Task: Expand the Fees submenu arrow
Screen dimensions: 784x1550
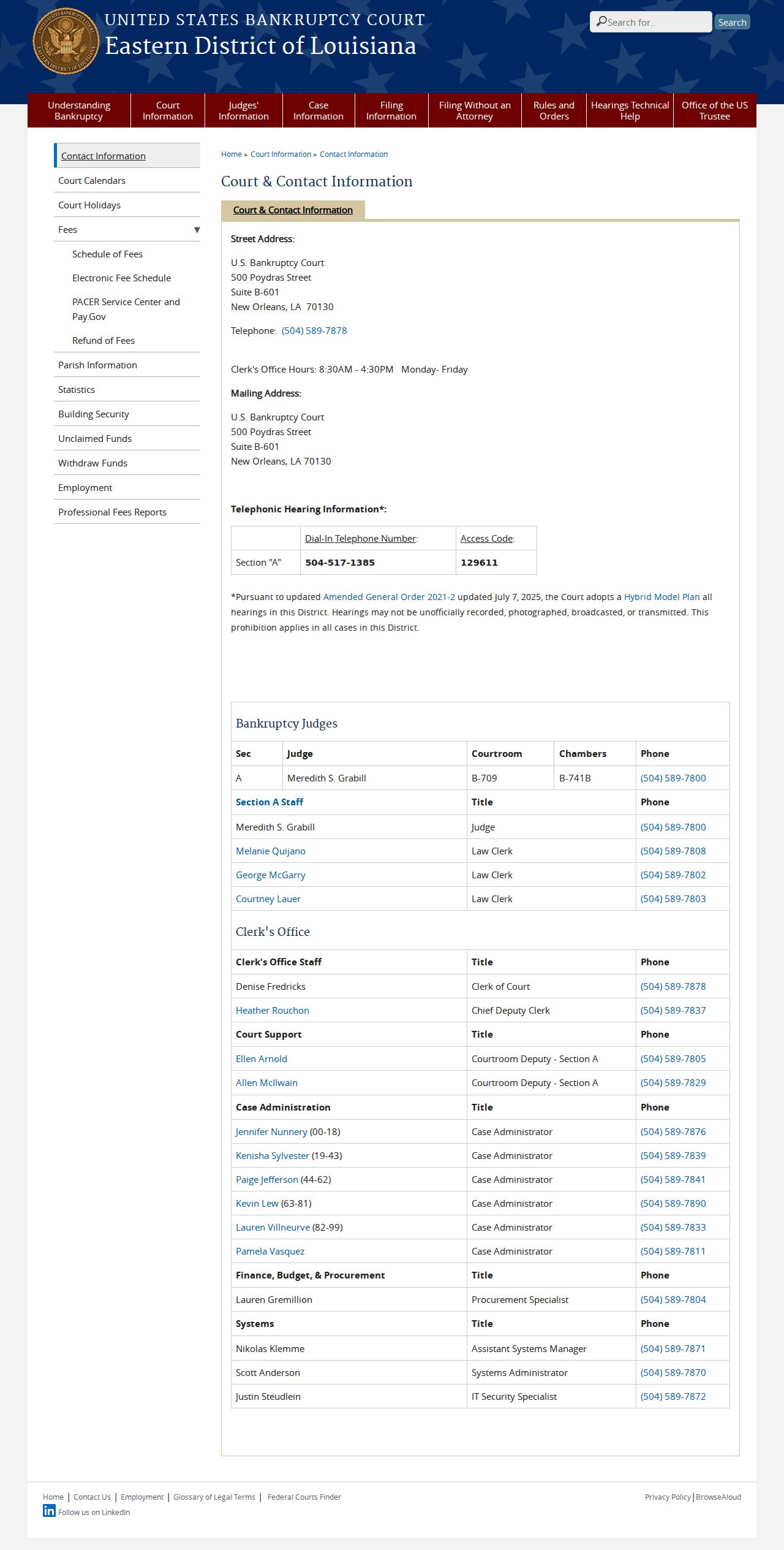Action: tap(197, 230)
